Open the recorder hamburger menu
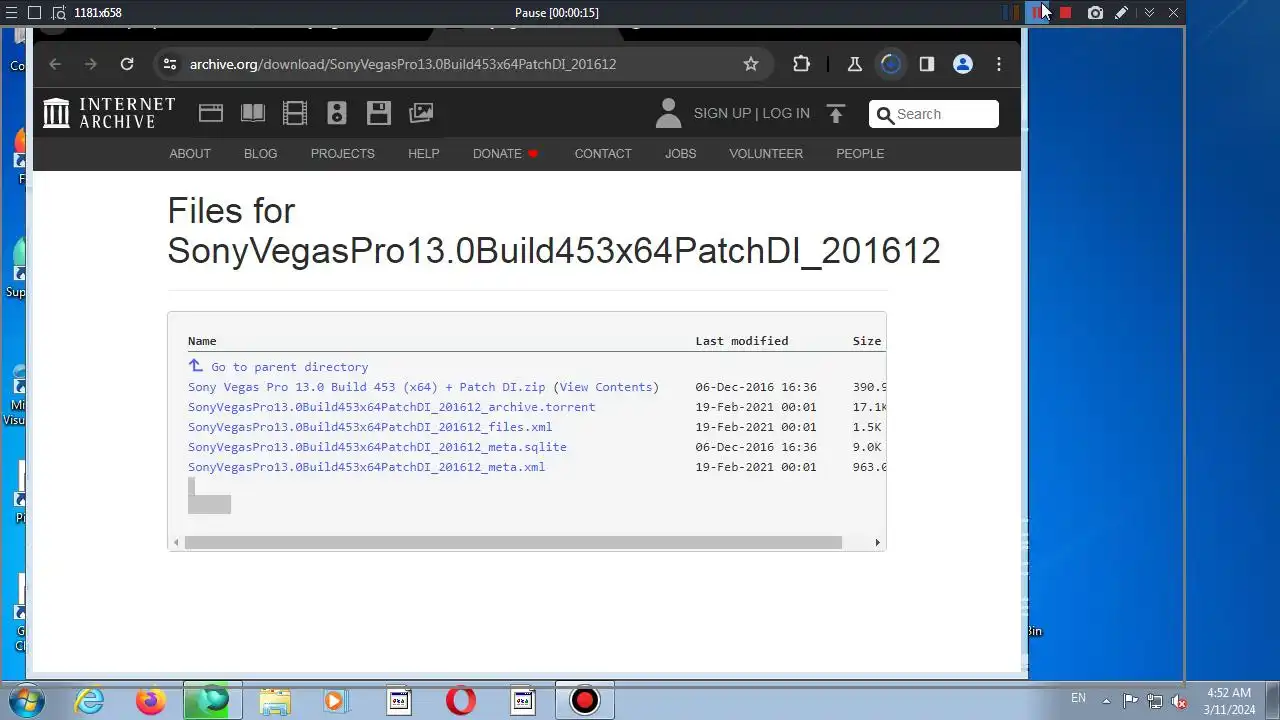Viewport: 1280px width, 720px height. click(11, 13)
